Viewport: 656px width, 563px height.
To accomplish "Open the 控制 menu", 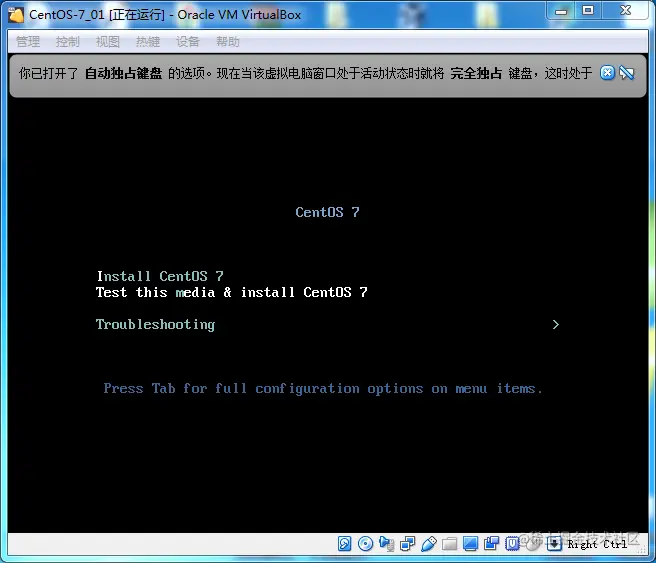I will pyautogui.click(x=68, y=42).
